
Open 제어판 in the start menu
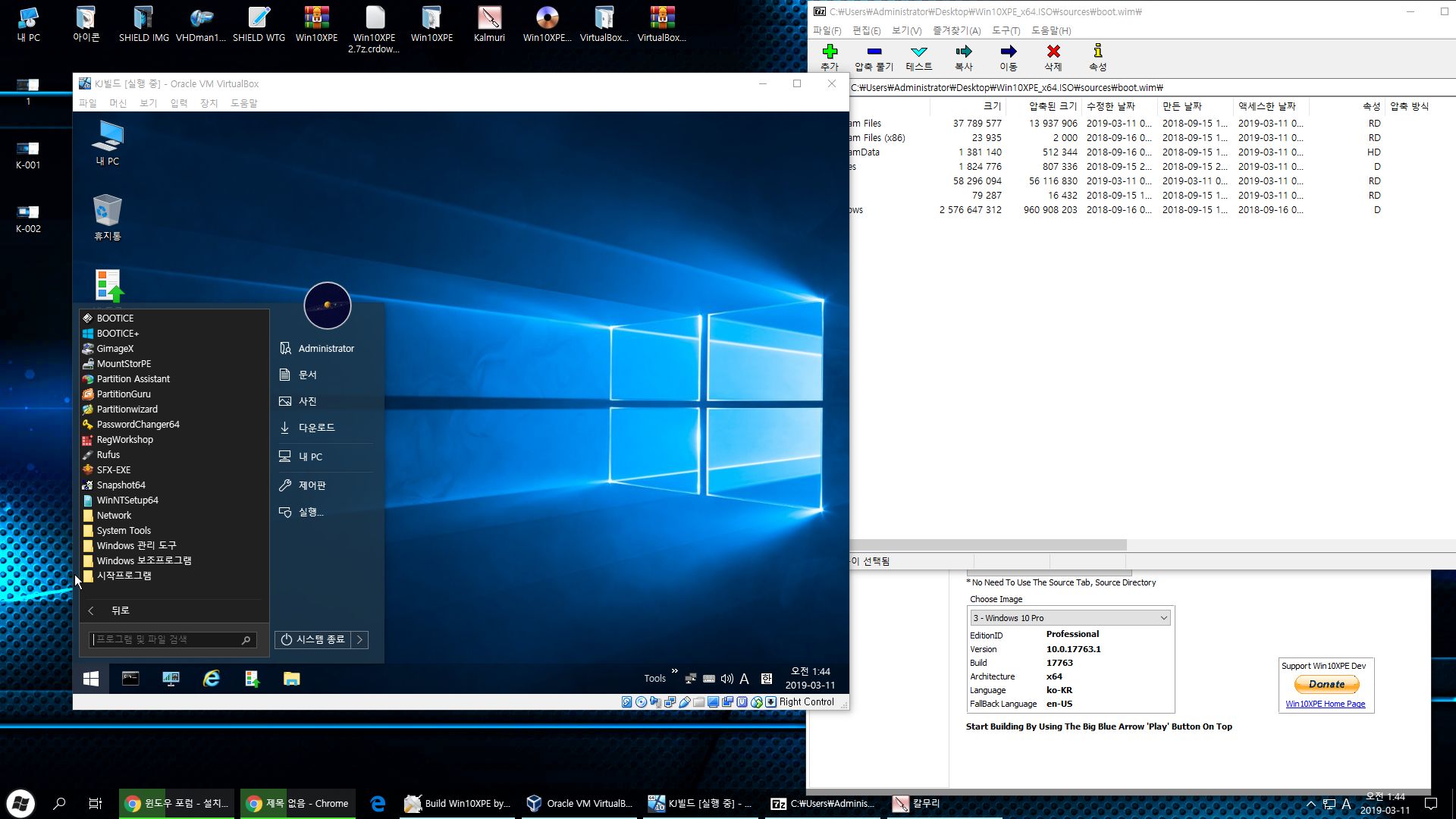point(312,485)
